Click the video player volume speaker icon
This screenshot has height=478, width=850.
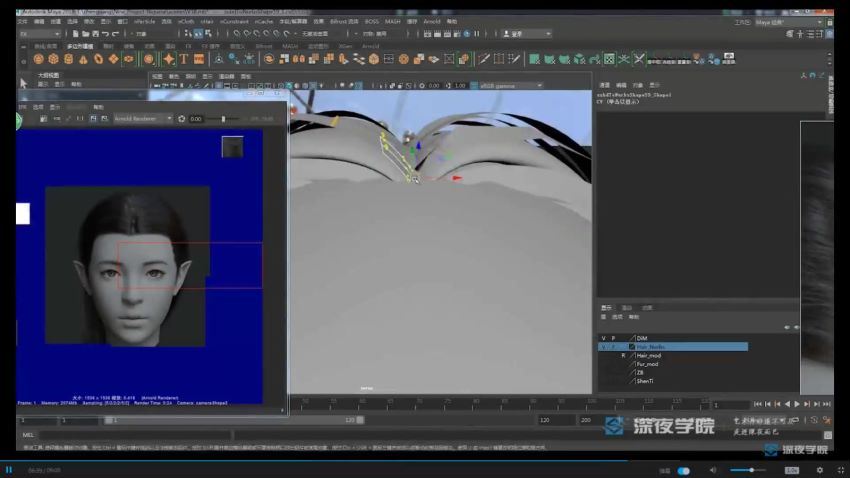pyautogui.click(x=713, y=470)
